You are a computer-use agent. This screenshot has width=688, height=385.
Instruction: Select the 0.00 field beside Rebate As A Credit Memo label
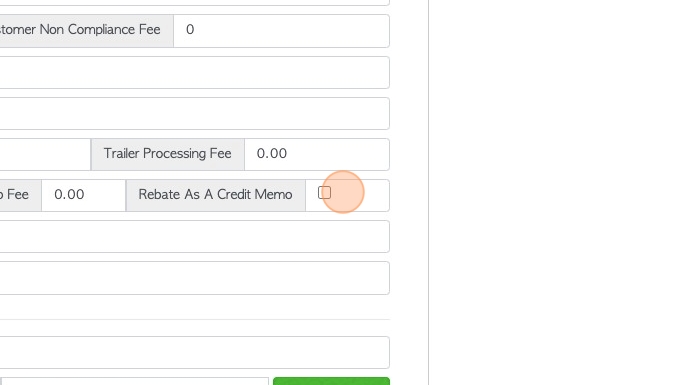tap(84, 195)
